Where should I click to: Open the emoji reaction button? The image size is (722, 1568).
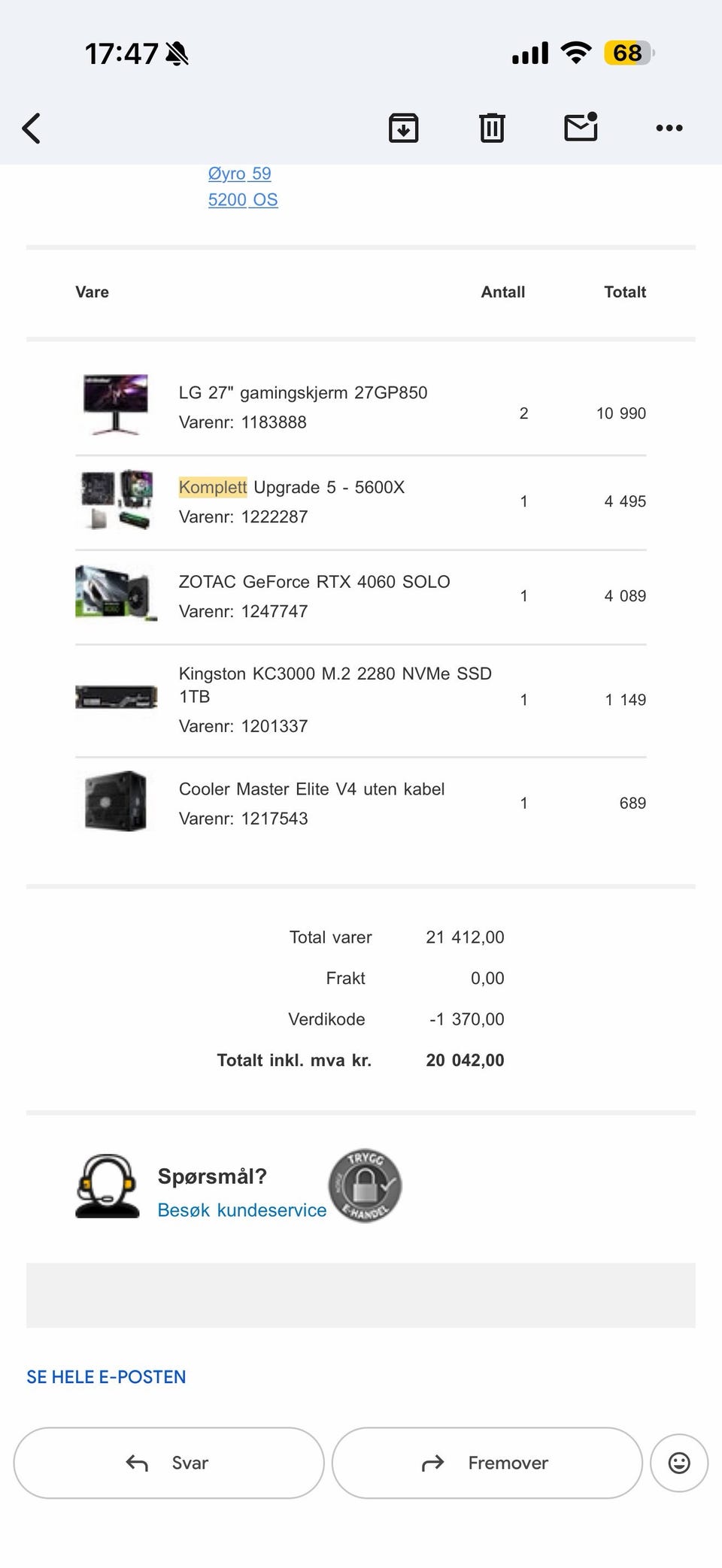(x=679, y=1463)
